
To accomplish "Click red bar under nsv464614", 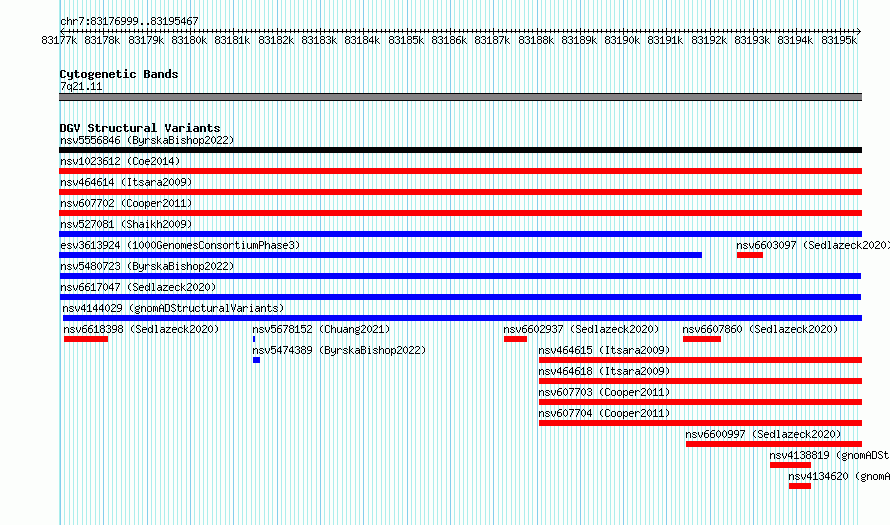I will 460,192.
